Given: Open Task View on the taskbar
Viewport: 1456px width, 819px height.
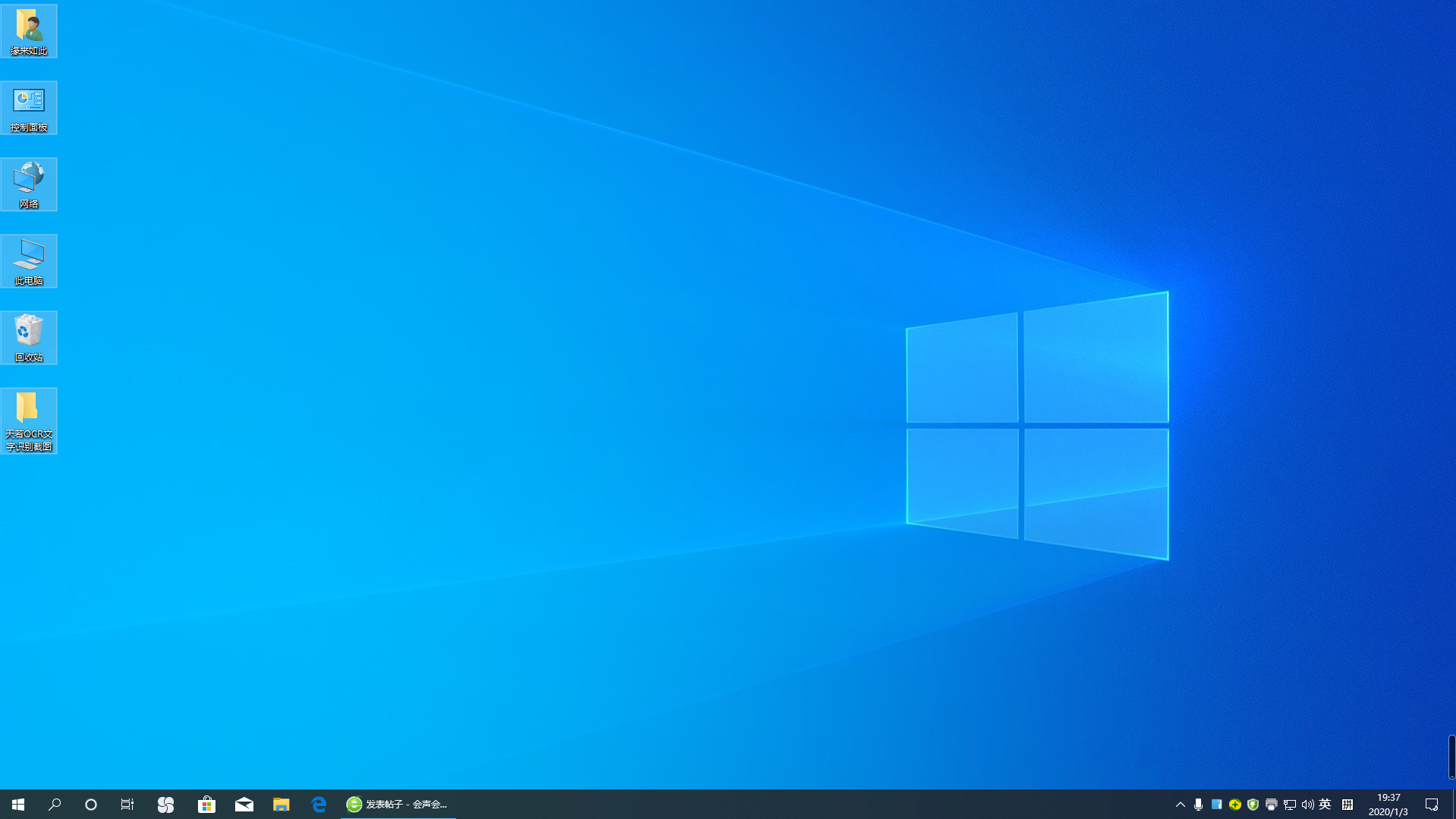Looking at the screenshot, I should click(x=127, y=805).
